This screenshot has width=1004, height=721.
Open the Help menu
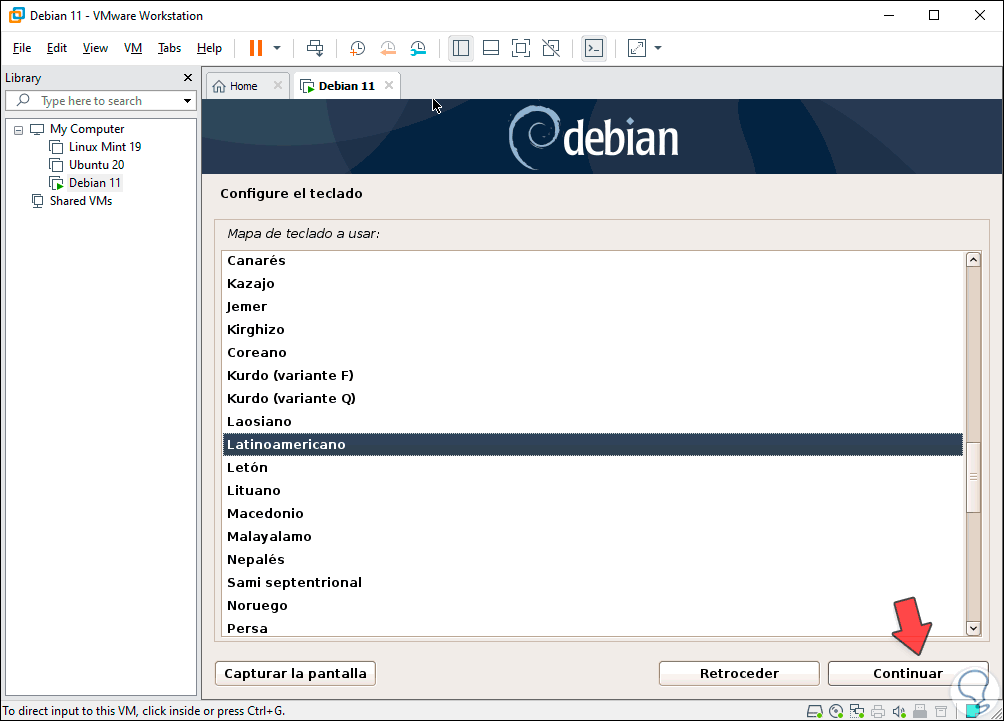click(x=209, y=48)
